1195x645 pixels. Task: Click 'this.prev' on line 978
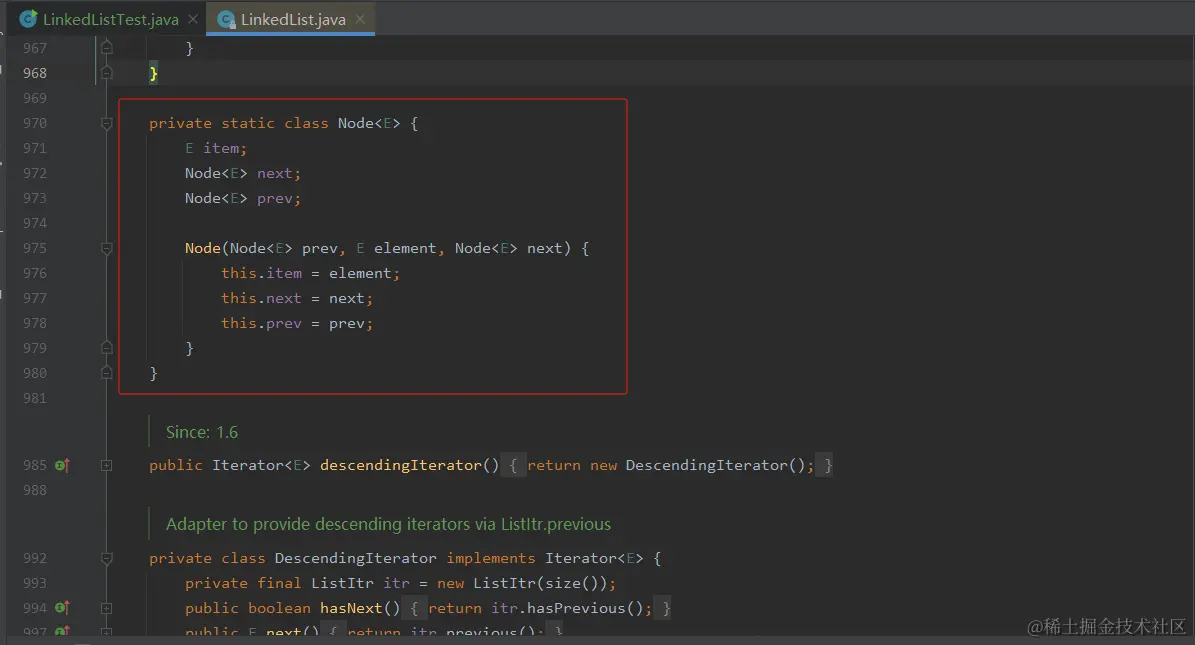pos(261,323)
